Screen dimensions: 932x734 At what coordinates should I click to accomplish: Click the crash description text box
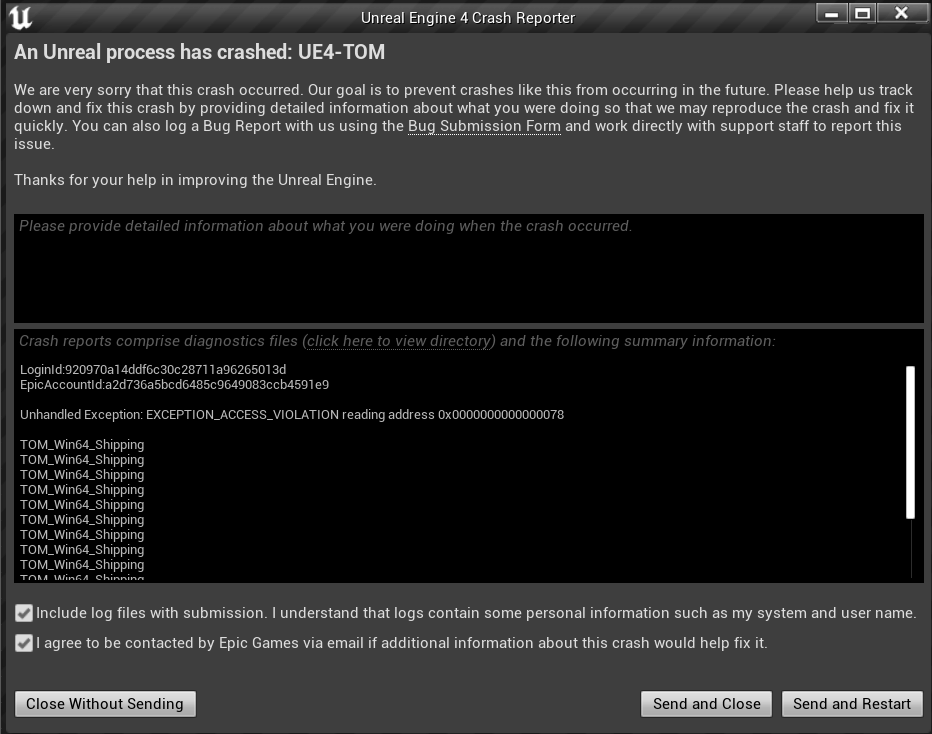pos(468,270)
